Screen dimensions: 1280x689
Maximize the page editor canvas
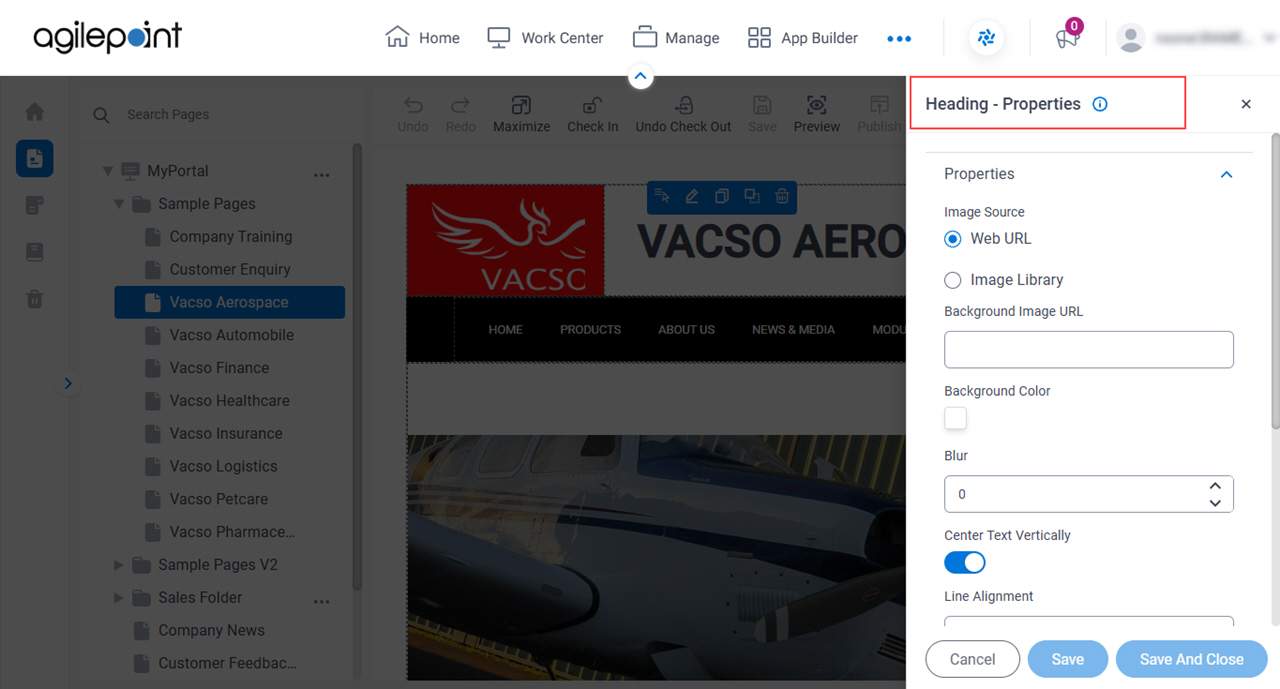(521, 105)
